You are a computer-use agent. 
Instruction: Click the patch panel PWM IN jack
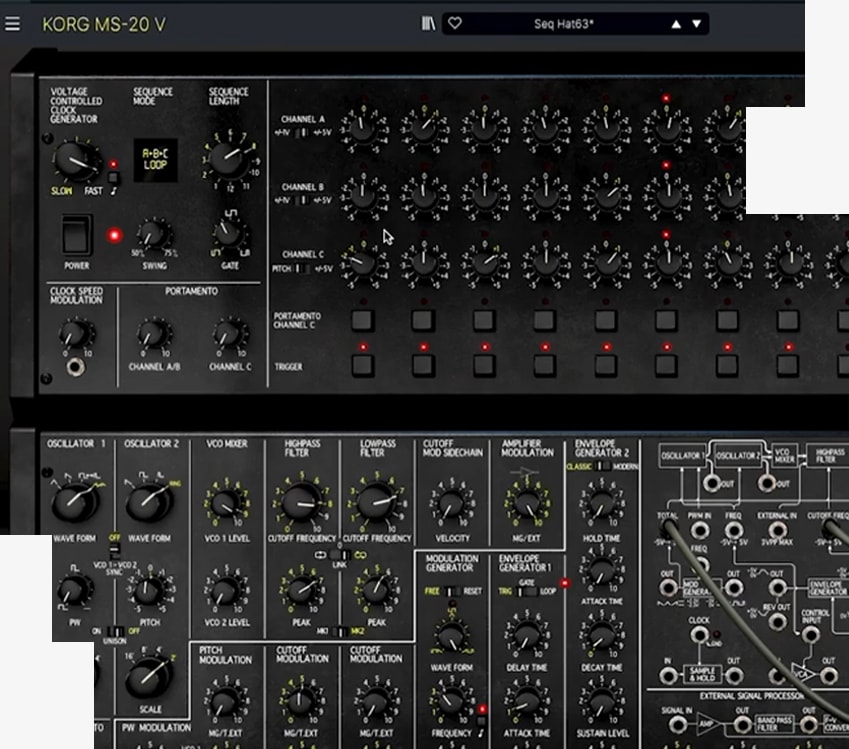[x=700, y=531]
